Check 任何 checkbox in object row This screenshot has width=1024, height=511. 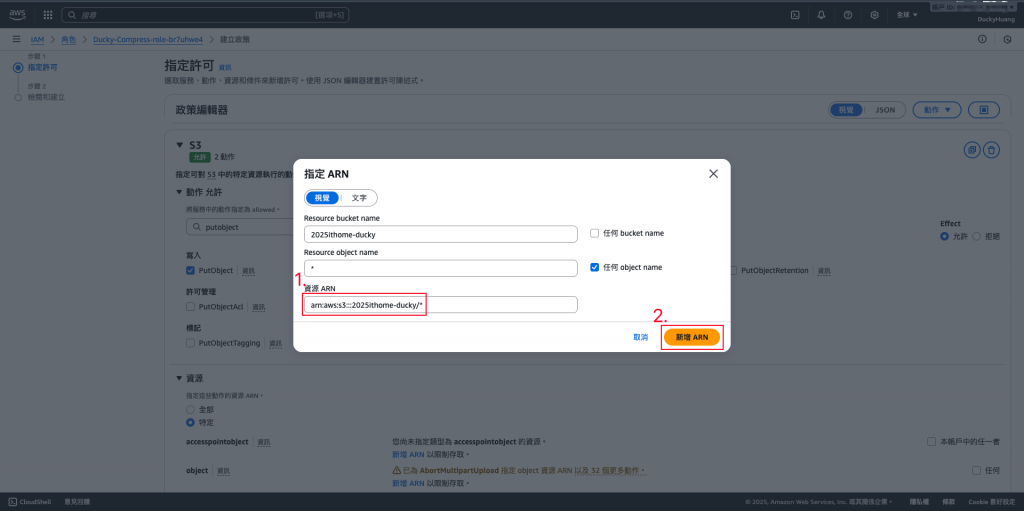click(976, 470)
